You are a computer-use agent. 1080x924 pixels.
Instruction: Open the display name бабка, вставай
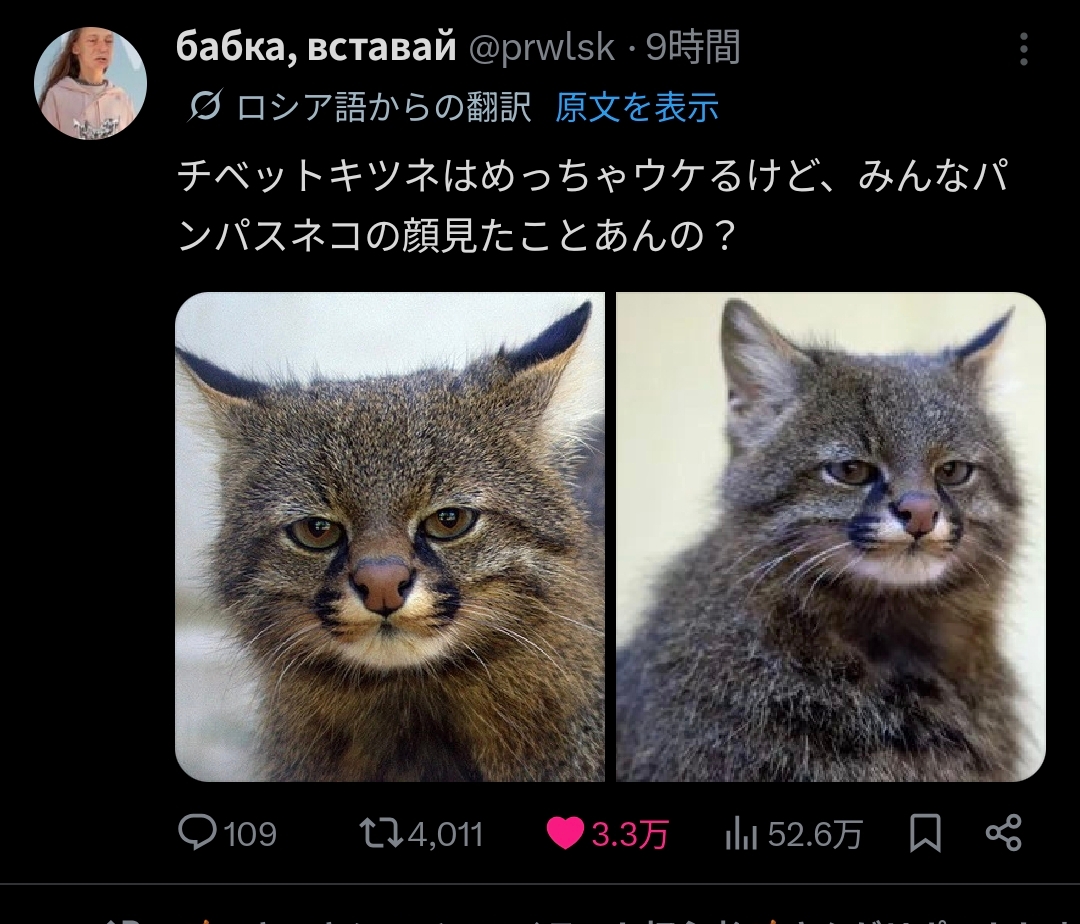(x=315, y=47)
